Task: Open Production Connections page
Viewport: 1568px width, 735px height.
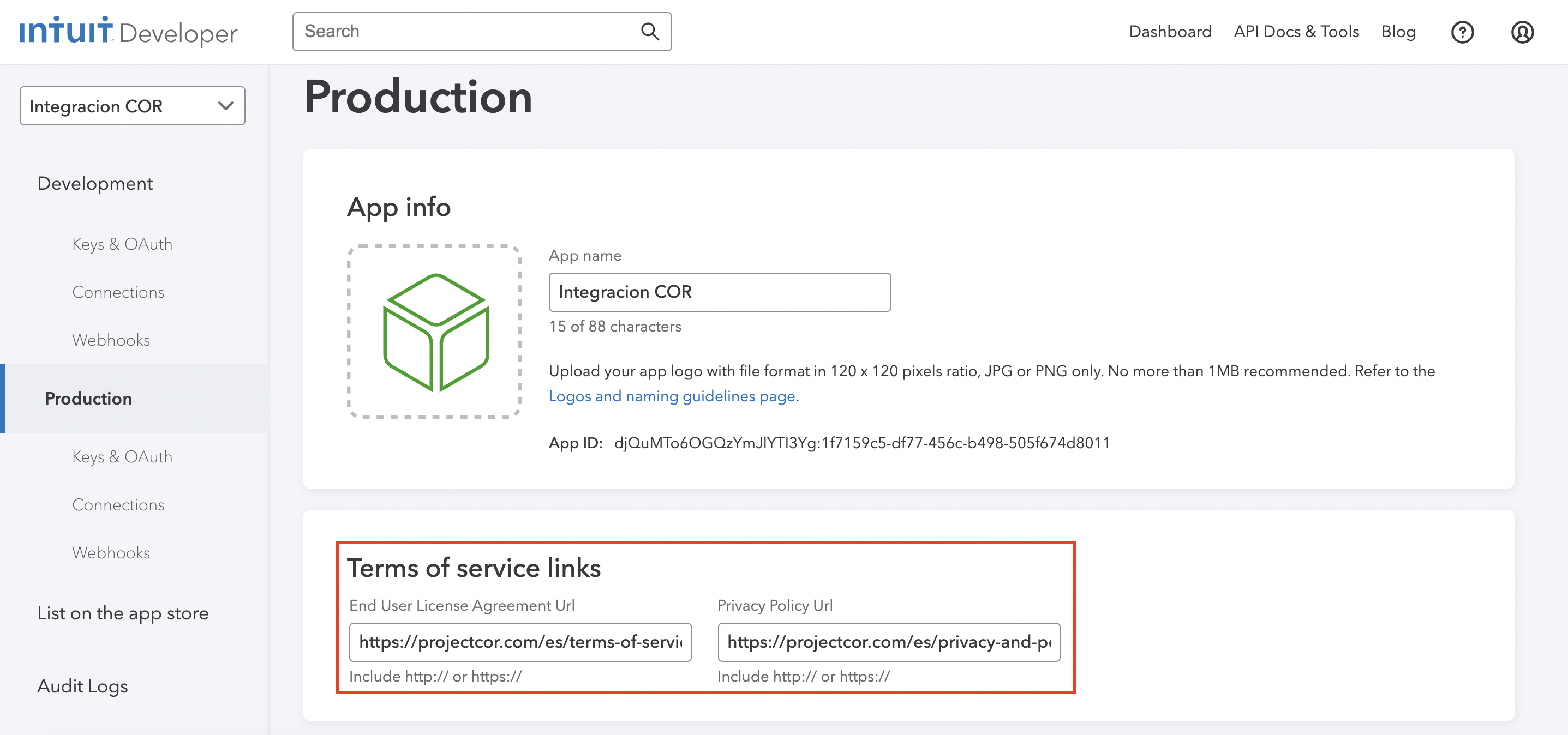Action: tap(118, 504)
